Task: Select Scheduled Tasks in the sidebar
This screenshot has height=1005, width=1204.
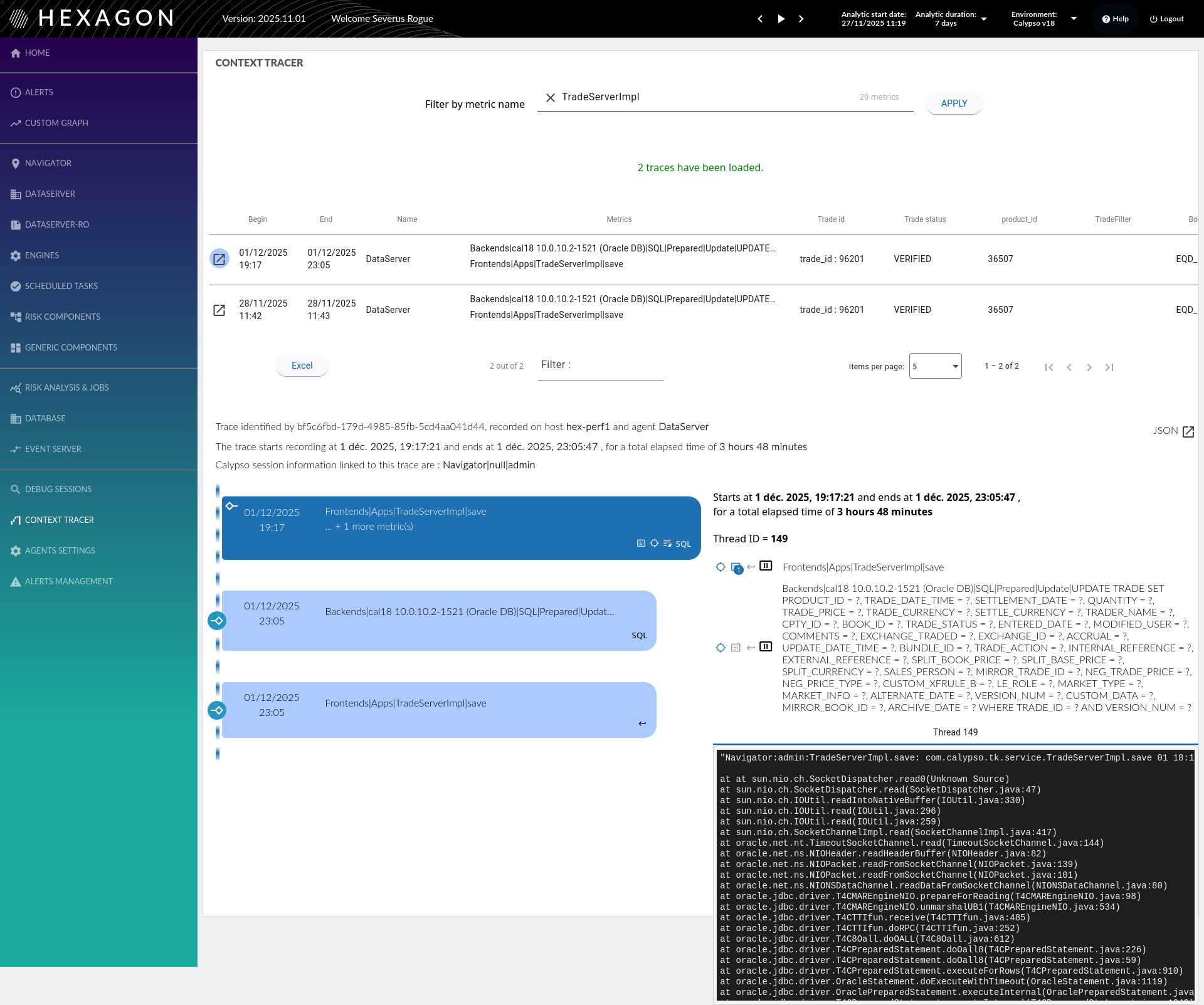Action: pyautogui.click(x=61, y=286)
